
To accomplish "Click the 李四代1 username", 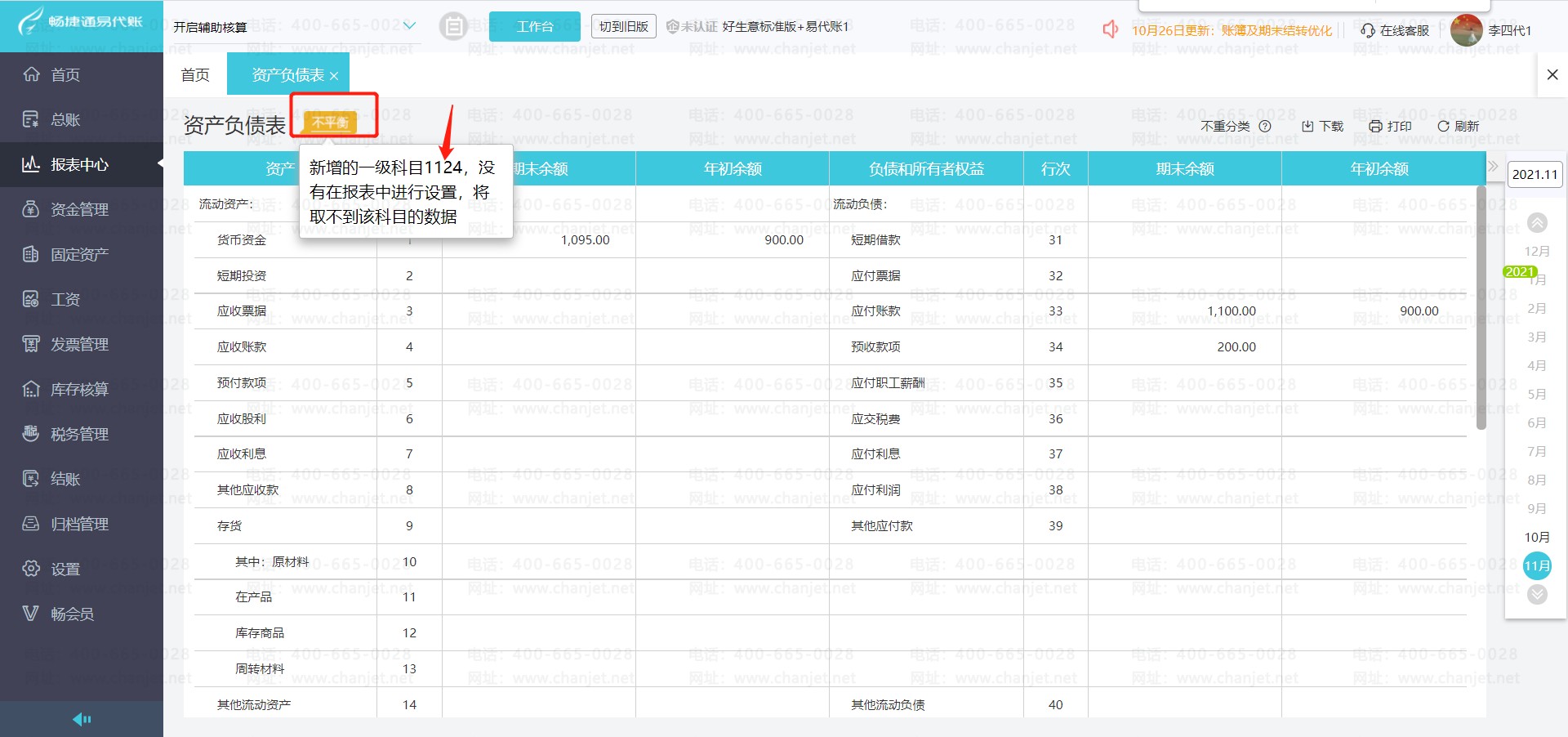I will [1510, 30].
